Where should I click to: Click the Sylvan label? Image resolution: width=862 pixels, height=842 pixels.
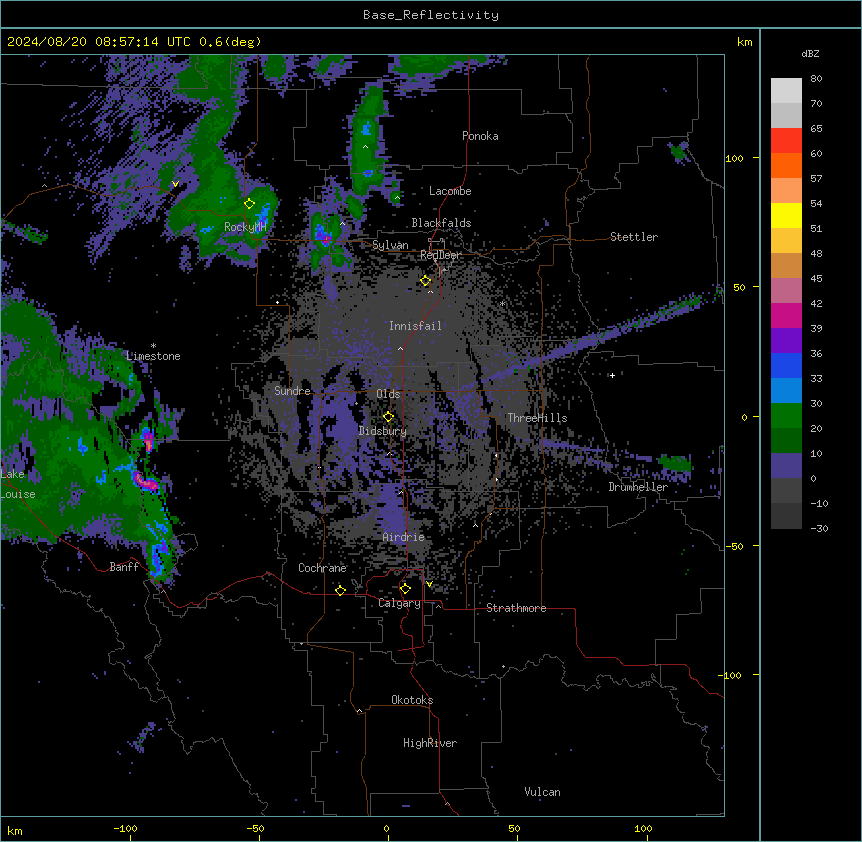click(x=390, y=245)
